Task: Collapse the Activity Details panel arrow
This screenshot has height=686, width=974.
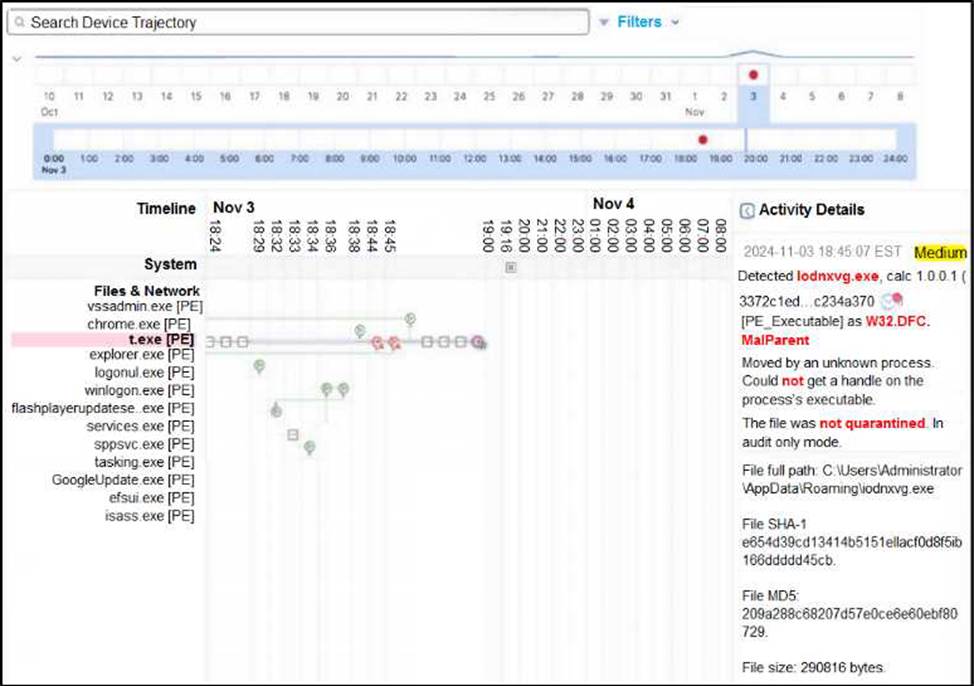Action: pyautogui.click(x=746, y=210)
